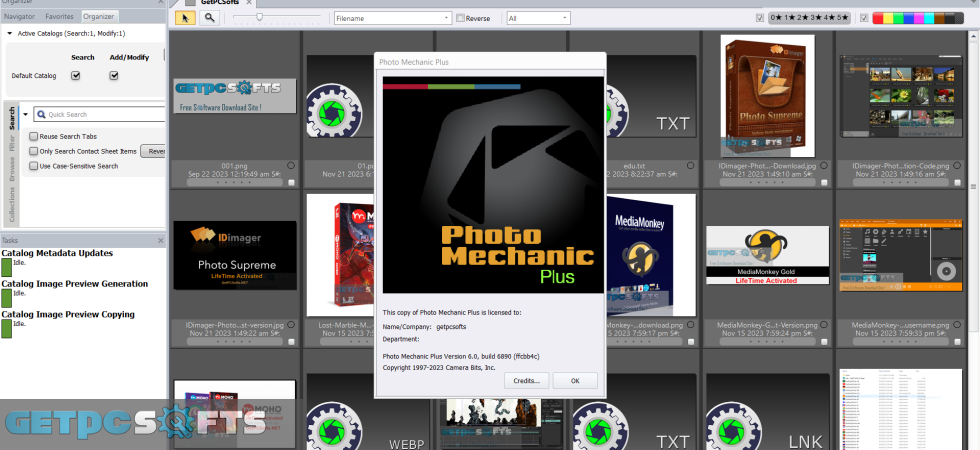Click the contact sheet scroll up arrow
Image resolution: width=980 pixels, height=450 pixels.
pyautogui.click(x=973, y=35)
